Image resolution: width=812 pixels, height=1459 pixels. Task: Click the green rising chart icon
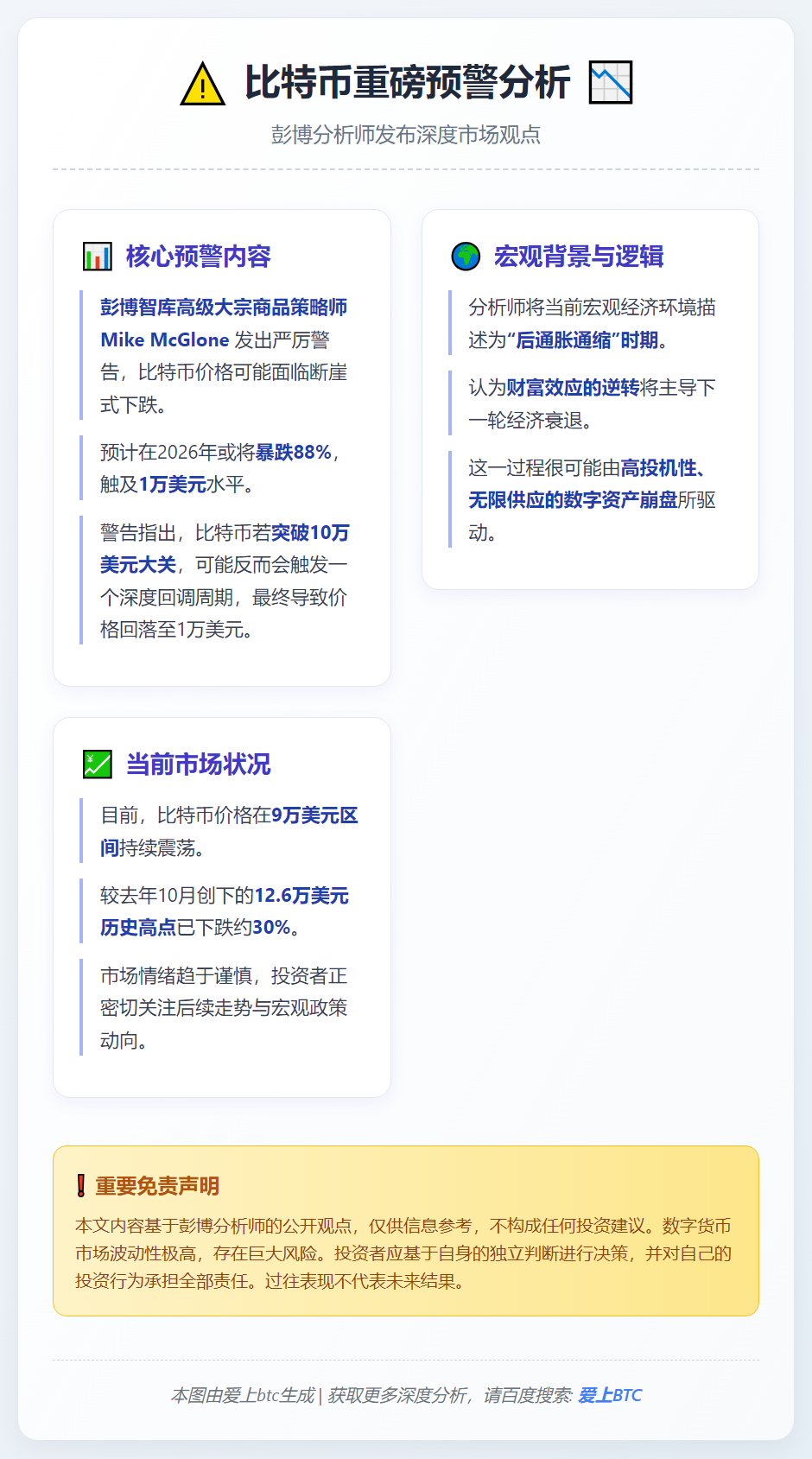(x=98, y=764)
